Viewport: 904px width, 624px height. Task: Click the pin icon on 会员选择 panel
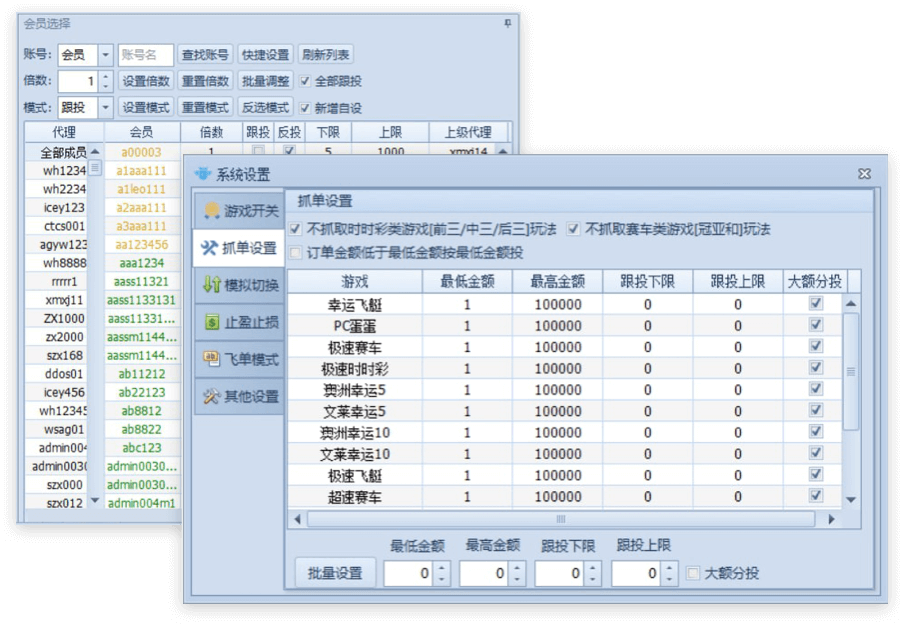[x=507, y=23]
